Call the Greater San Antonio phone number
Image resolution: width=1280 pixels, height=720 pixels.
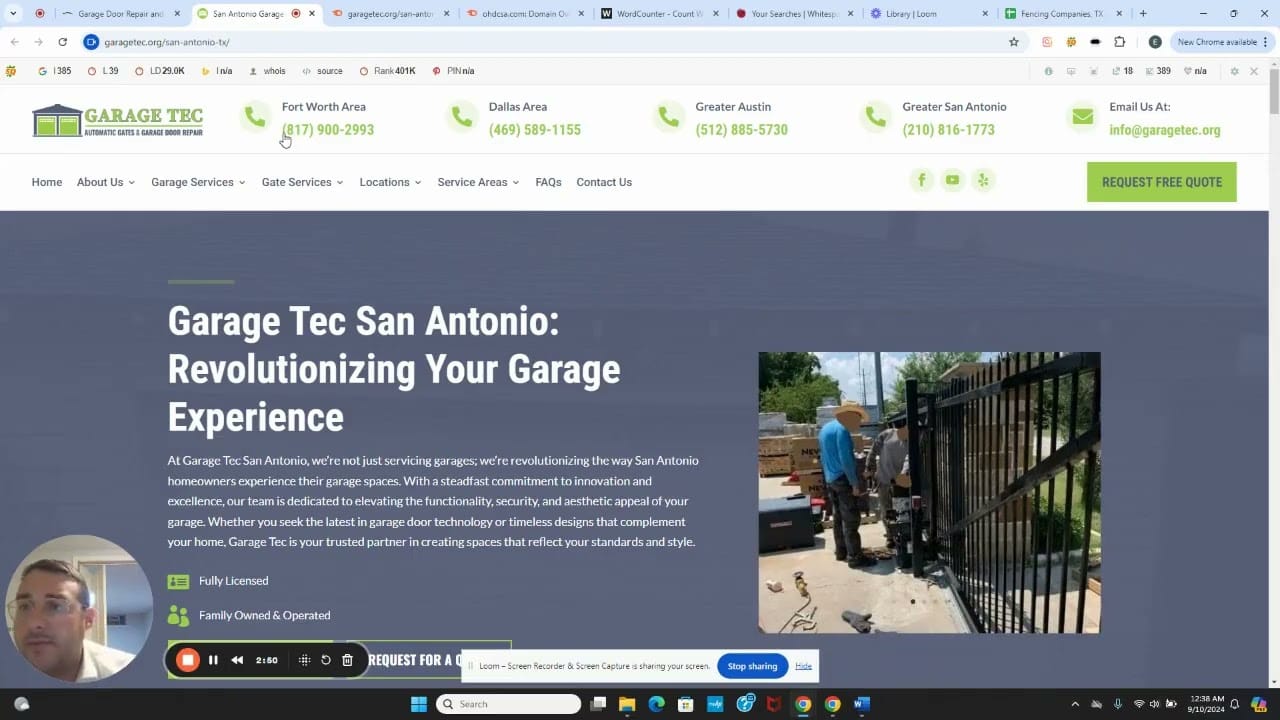[x=948, y=130]
